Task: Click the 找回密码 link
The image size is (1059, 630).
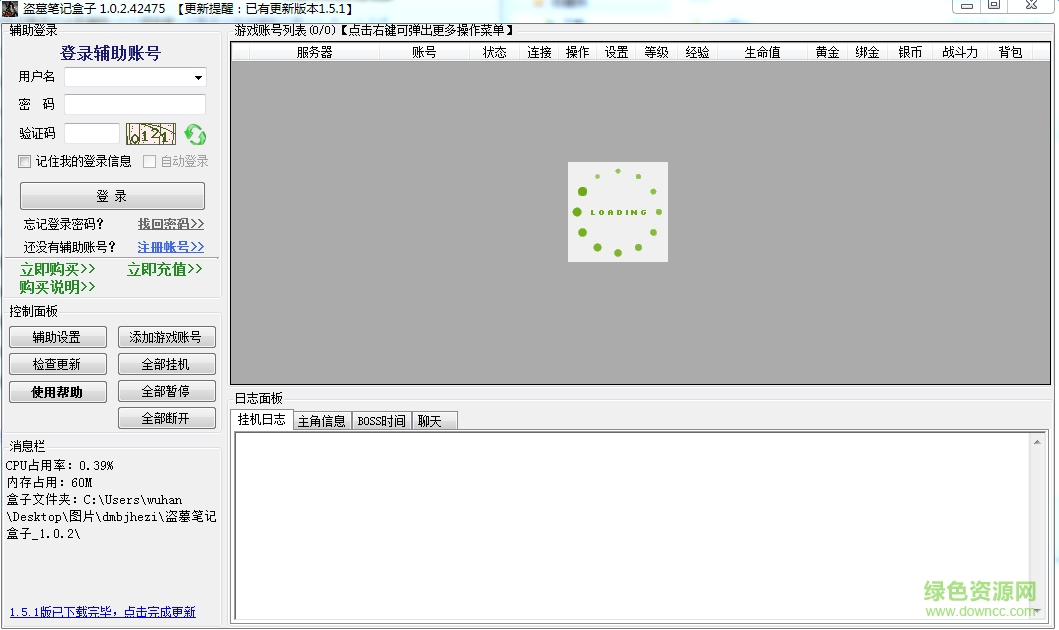Action: pyautogui.click(x=169, y=223)
